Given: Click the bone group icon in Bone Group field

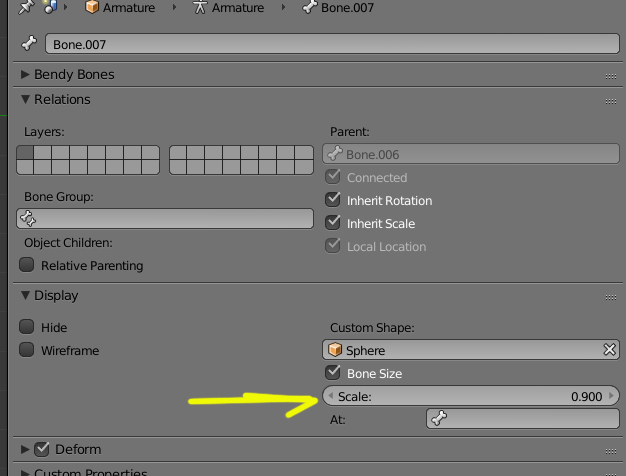Looking at the screenshot, I should (28, 218).
